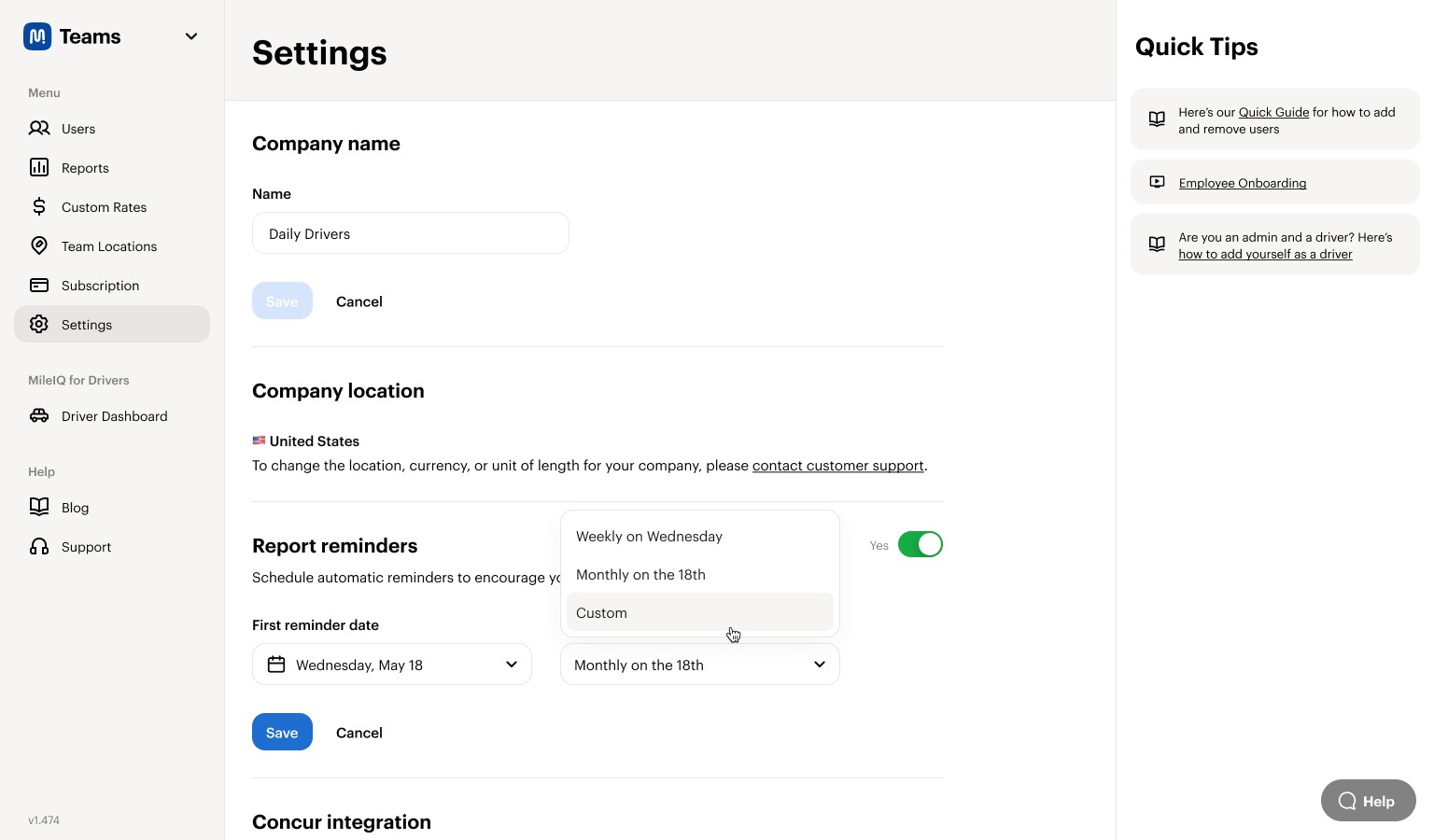Screen dimensions: 1434x840
Task: Open the First reminder date dropdown
Action: (392, 665)
